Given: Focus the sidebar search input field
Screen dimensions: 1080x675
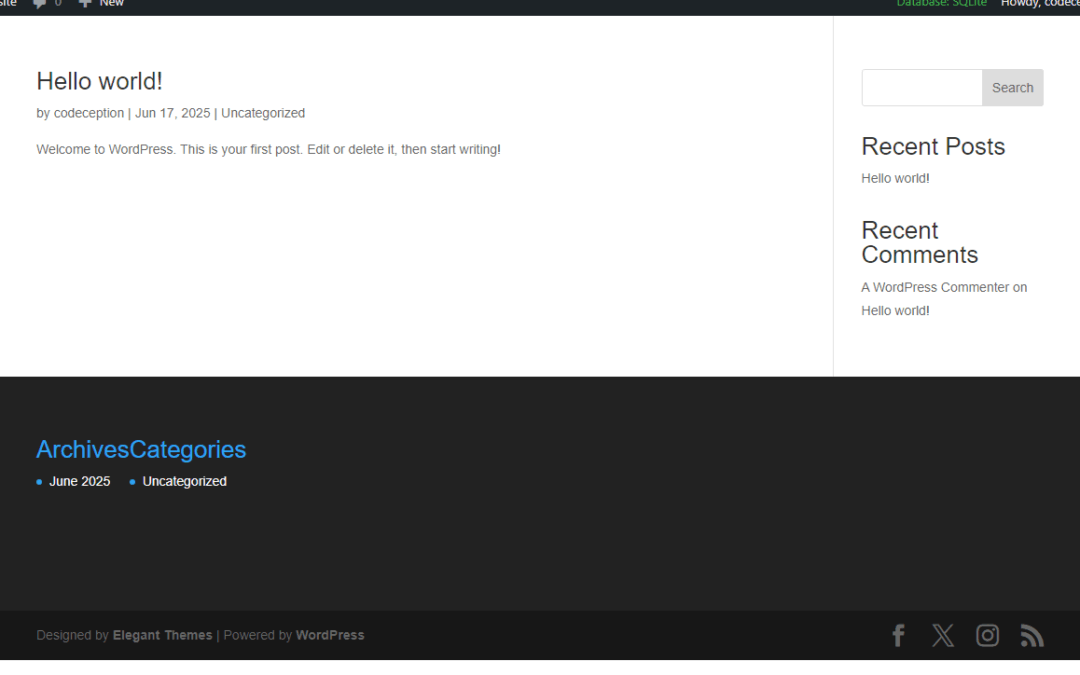Looking at the screenshot, I should click(922, 87).
